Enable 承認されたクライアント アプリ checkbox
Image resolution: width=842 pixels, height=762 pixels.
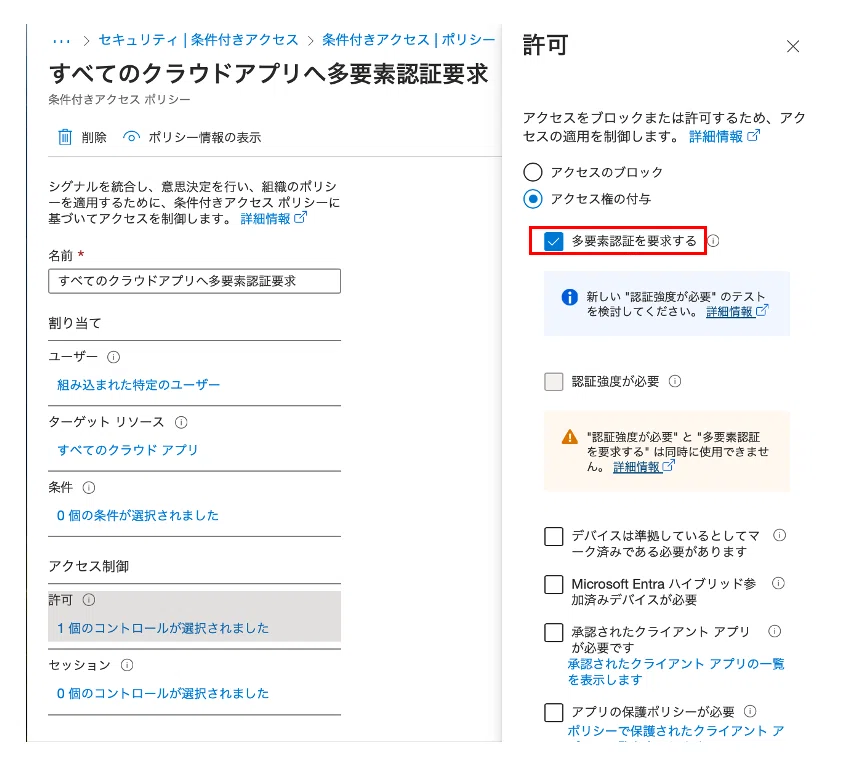coord(554,633)
